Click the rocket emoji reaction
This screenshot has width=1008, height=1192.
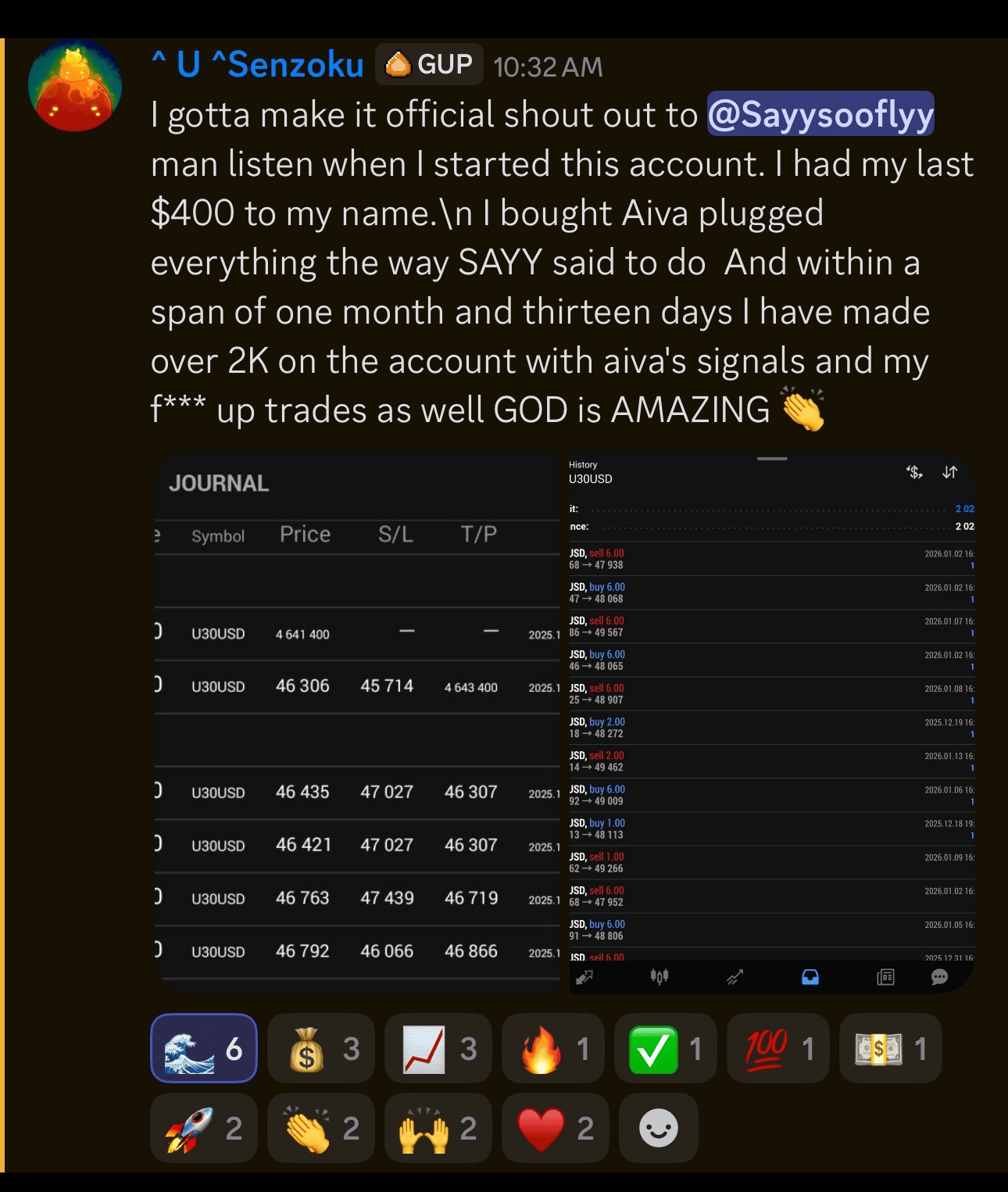click(x=204, y=1128)
